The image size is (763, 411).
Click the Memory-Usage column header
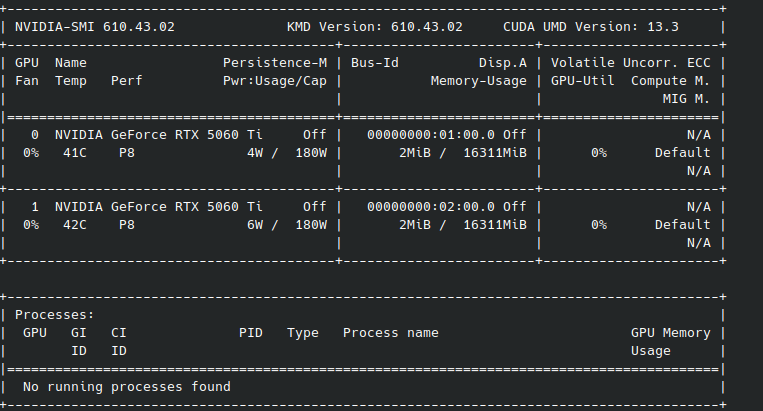click(478, 81)
